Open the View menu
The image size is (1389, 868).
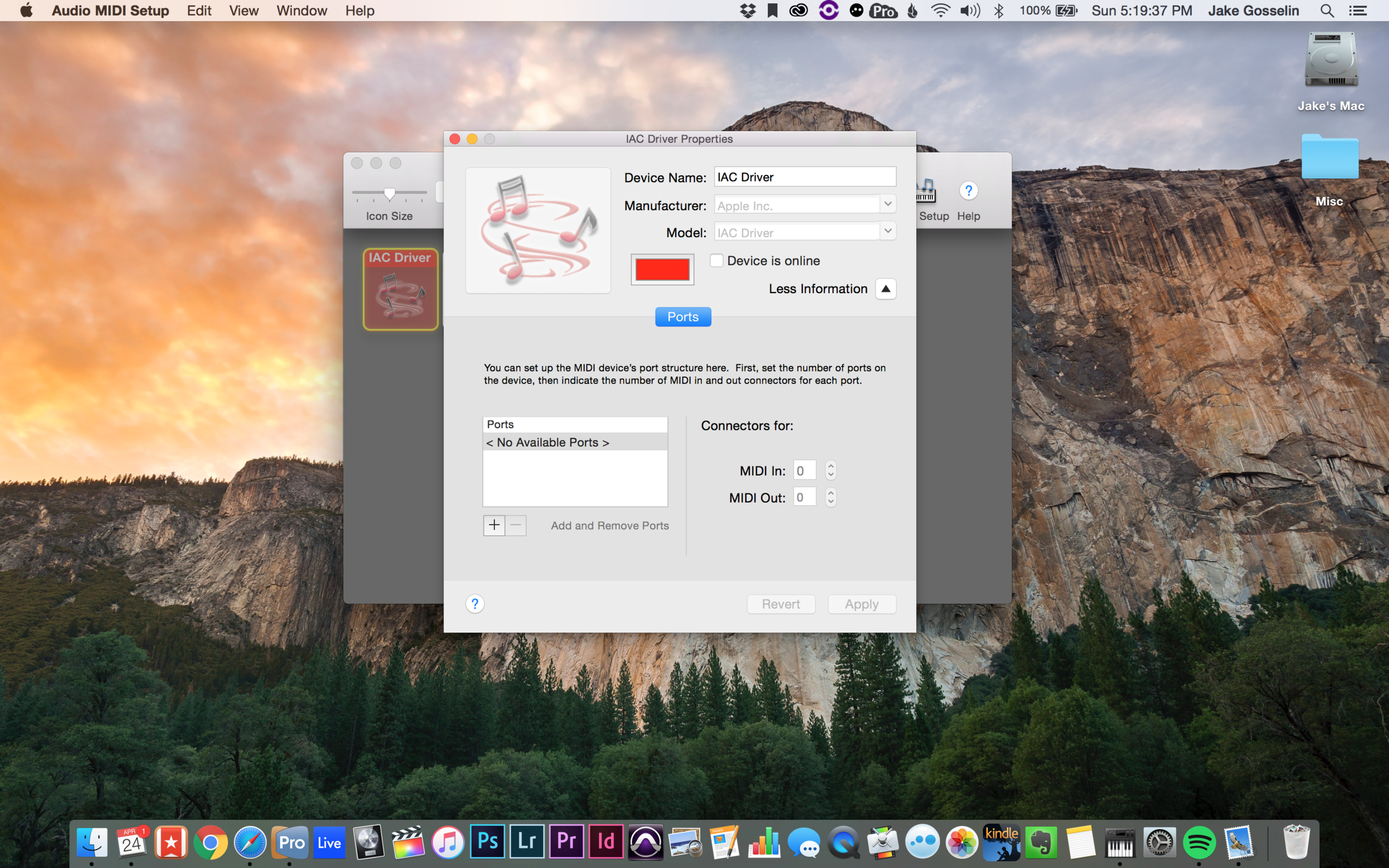(243, 11)
